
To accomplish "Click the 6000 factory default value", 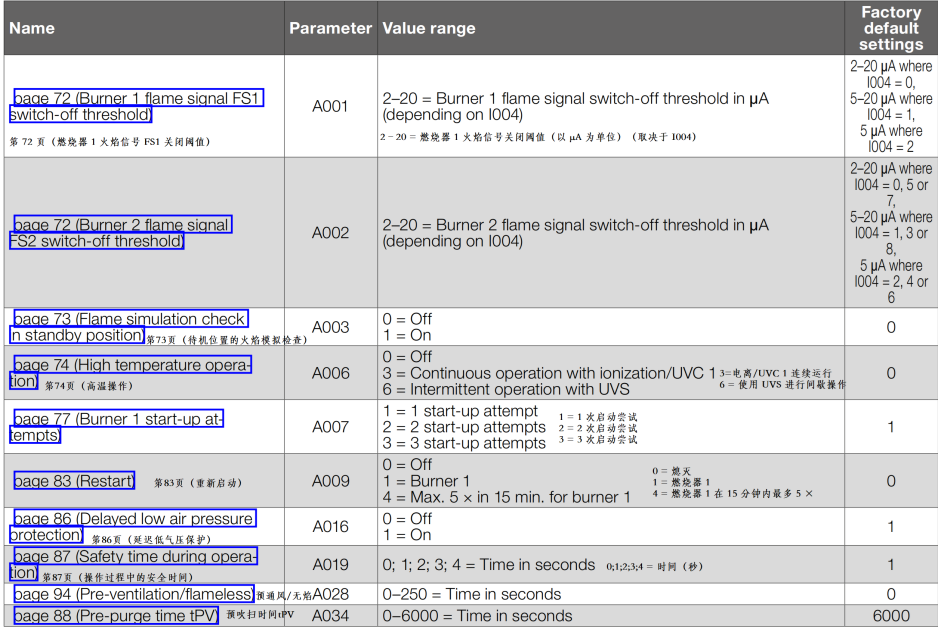I will click(x=890, y=616).
